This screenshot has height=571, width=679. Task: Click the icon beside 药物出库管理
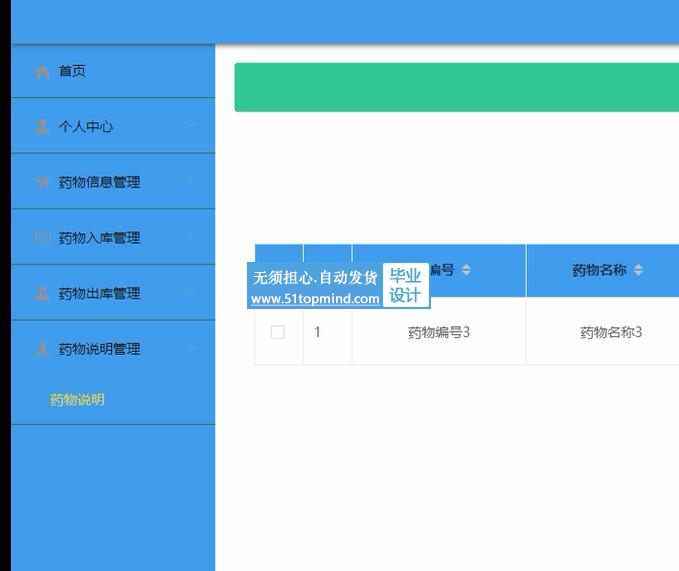tap(42, 294)
